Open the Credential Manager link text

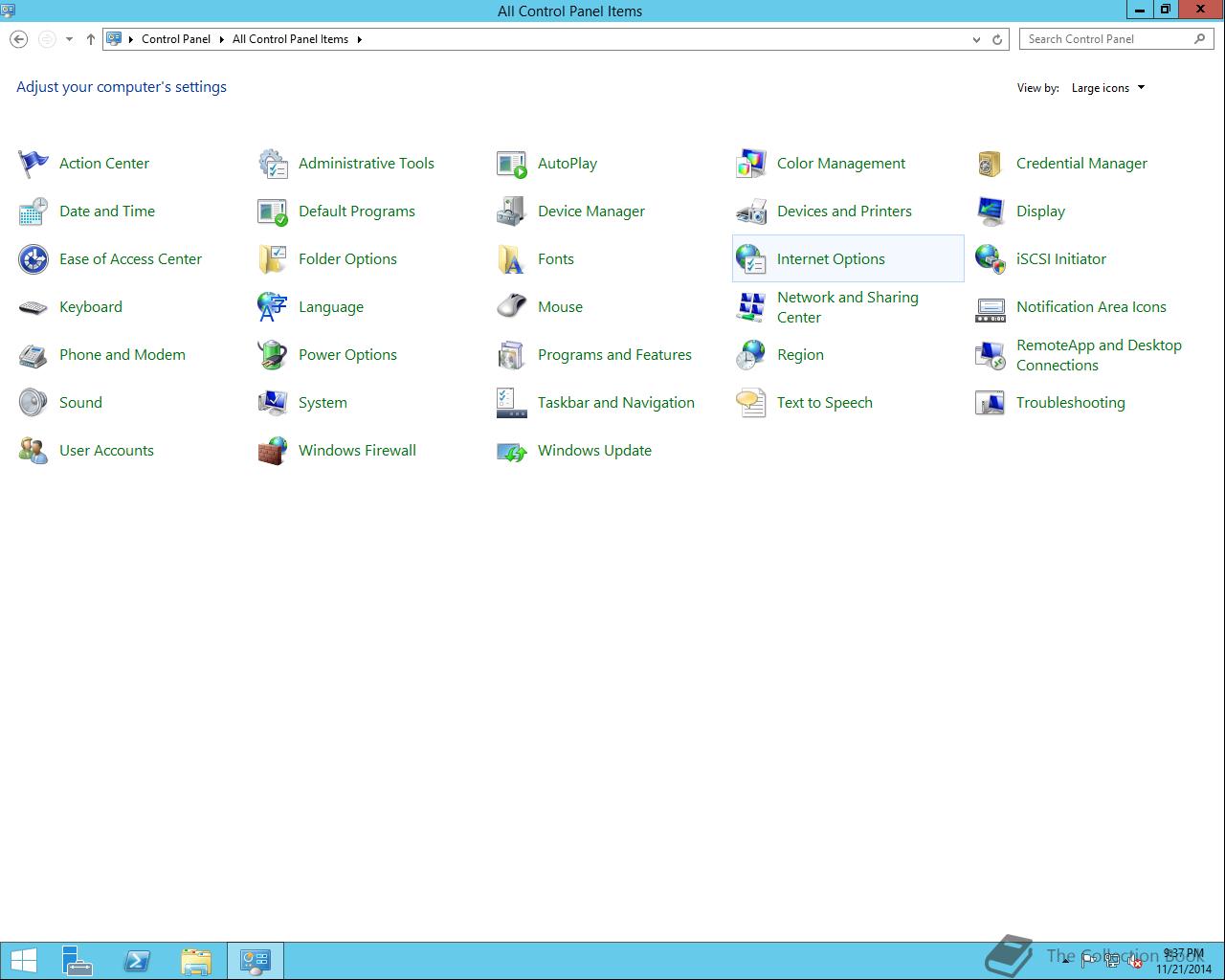click(1081, 164)
